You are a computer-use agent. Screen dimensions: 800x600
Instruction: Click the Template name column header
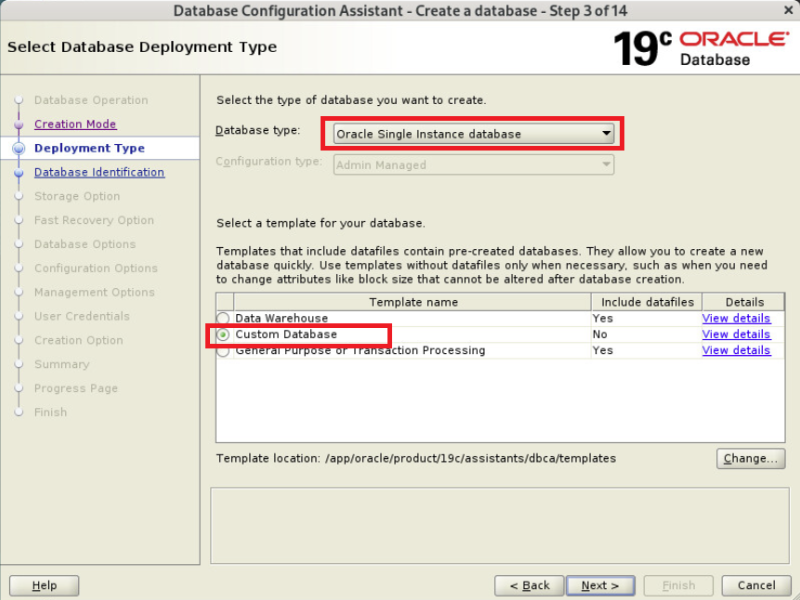tap(412, 302)
